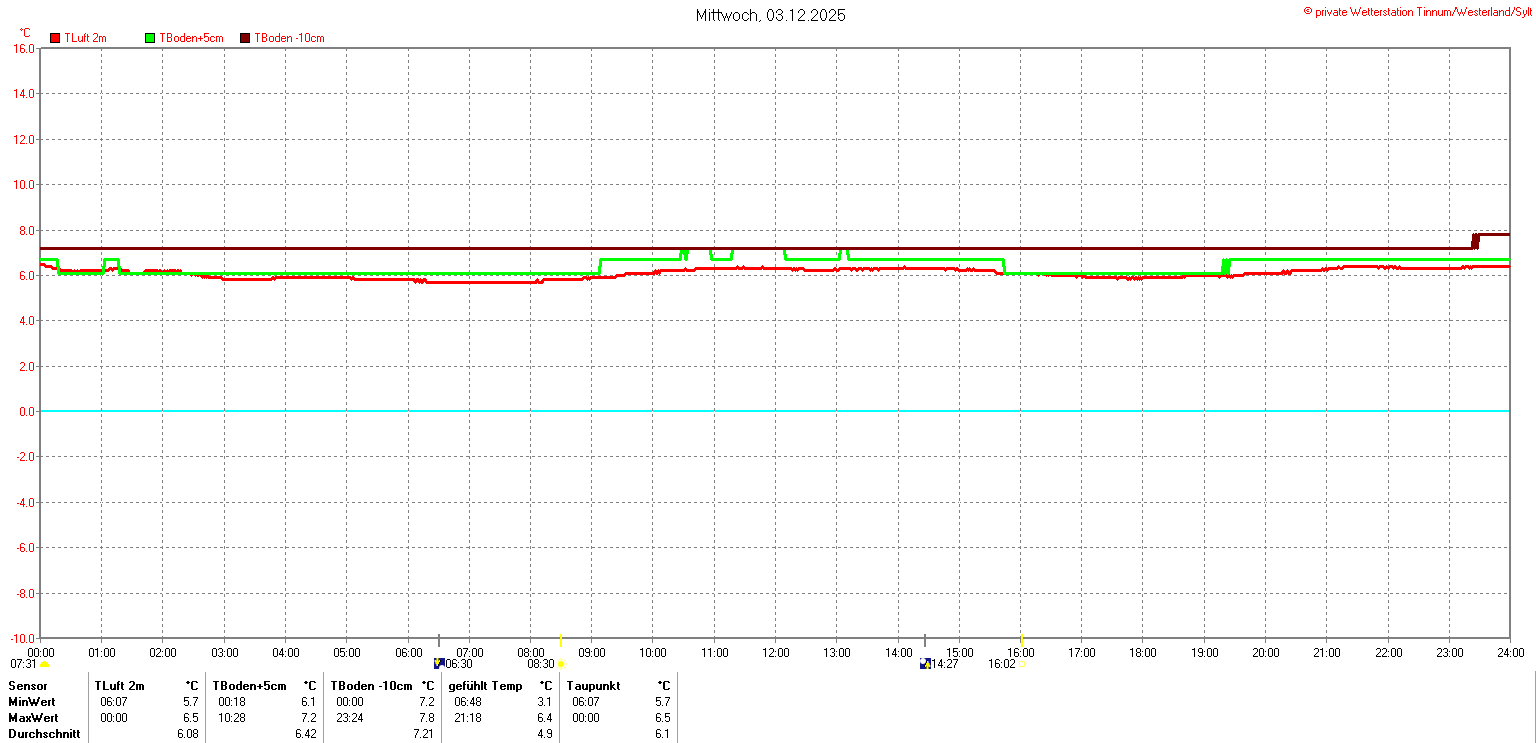Click the dark red TBoden -10cm legend square

coord(245,38)
